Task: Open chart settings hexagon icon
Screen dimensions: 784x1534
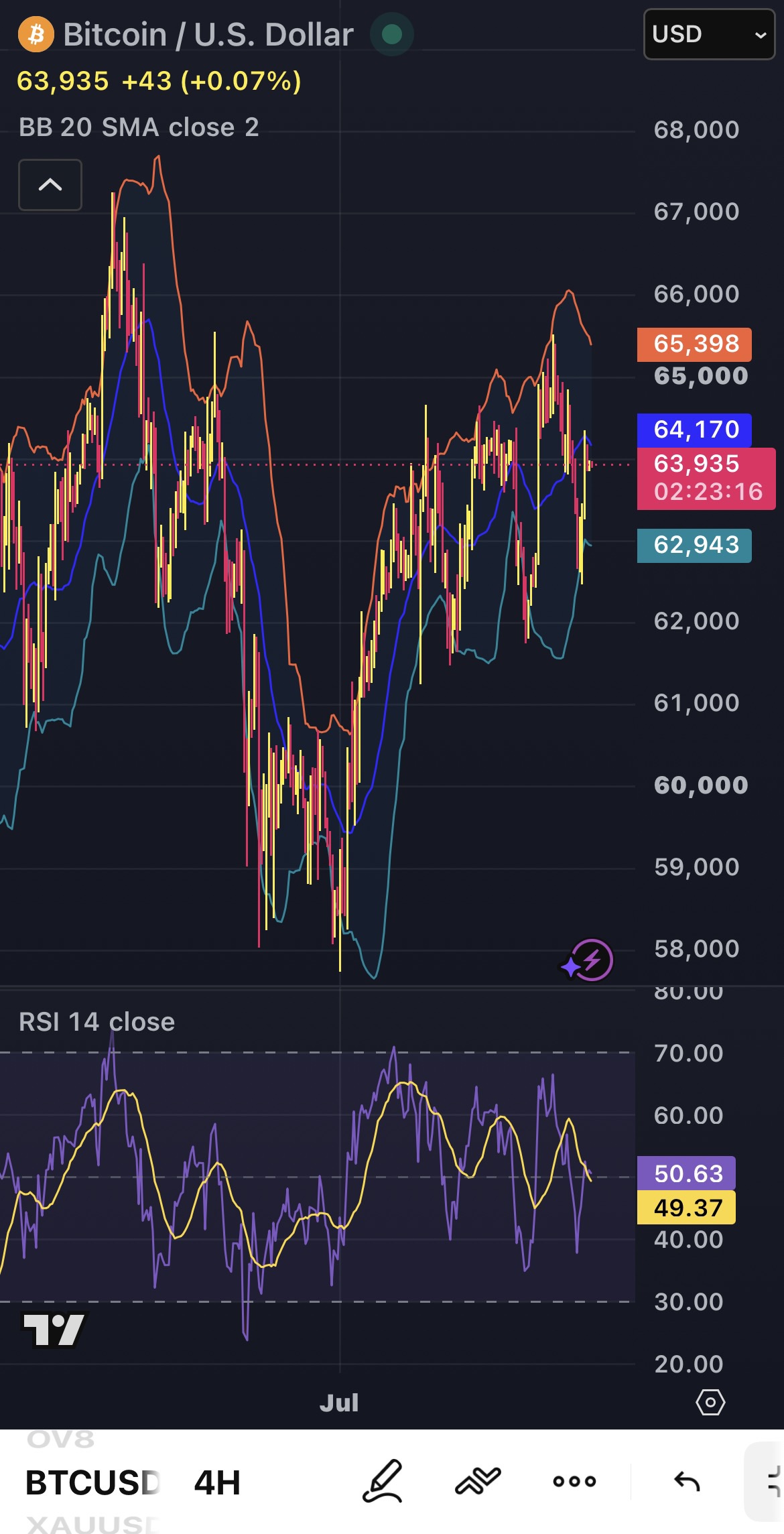Action: click(x=710, y=1402)
